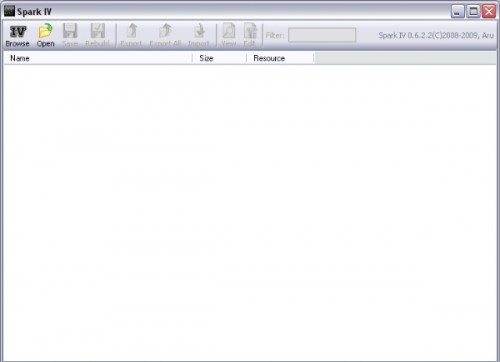Select the Export All toolbar icon
500x362 pixels.
tap(166, 31)
